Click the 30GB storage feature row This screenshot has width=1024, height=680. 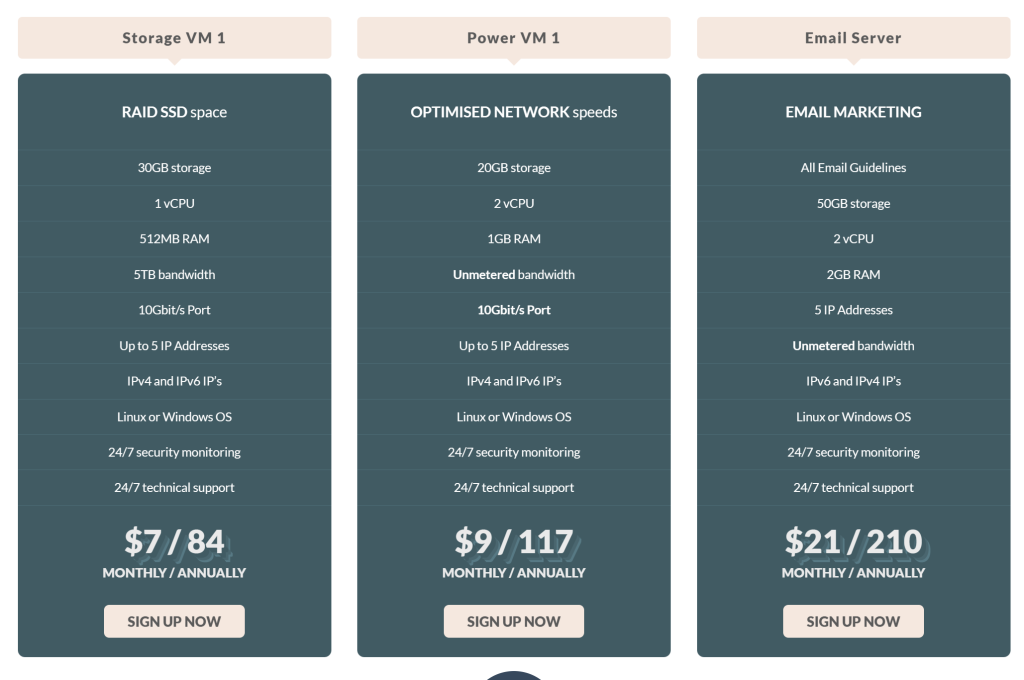click(x=174, y=168)
